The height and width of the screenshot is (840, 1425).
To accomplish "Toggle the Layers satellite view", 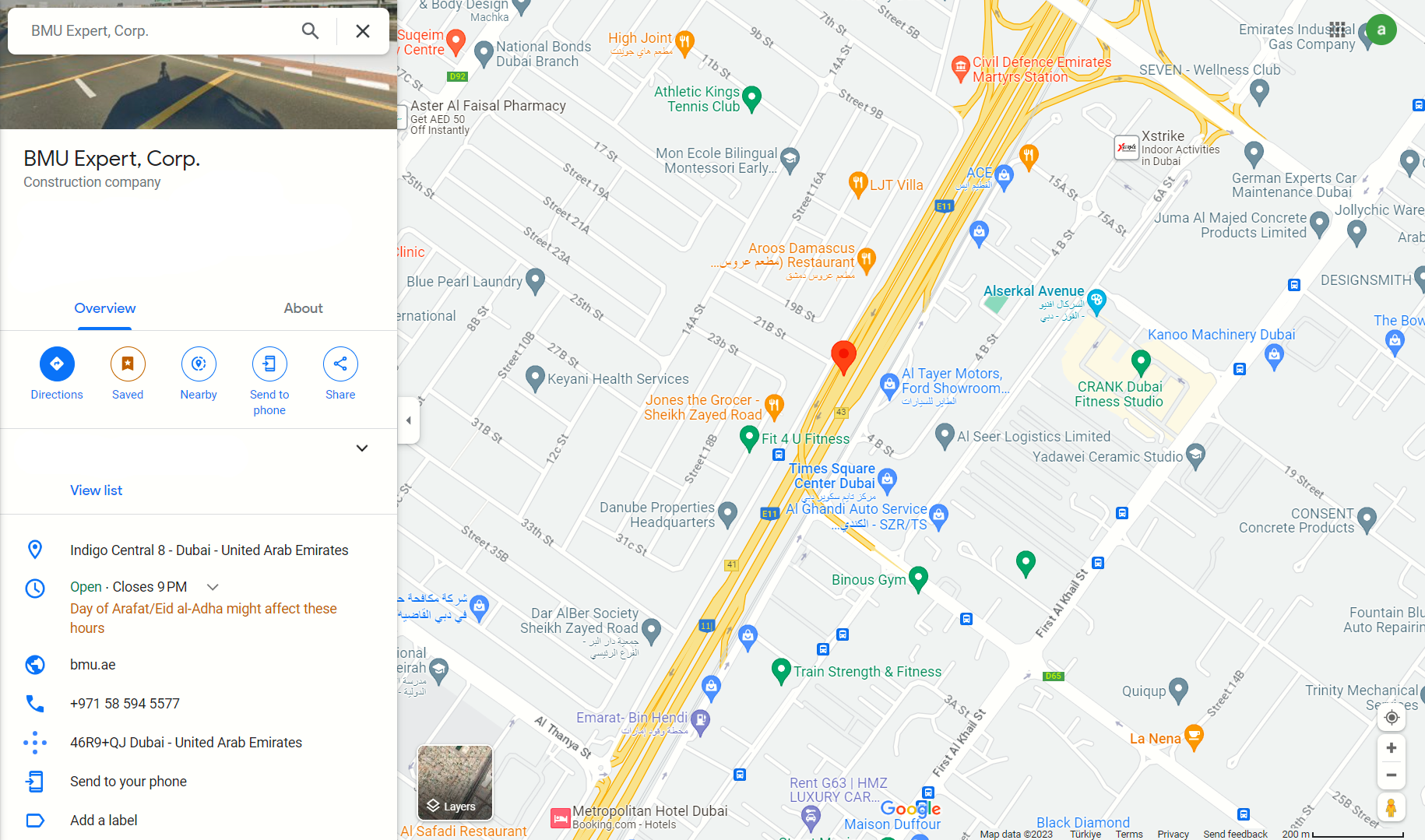I will [x=455, y=782].
